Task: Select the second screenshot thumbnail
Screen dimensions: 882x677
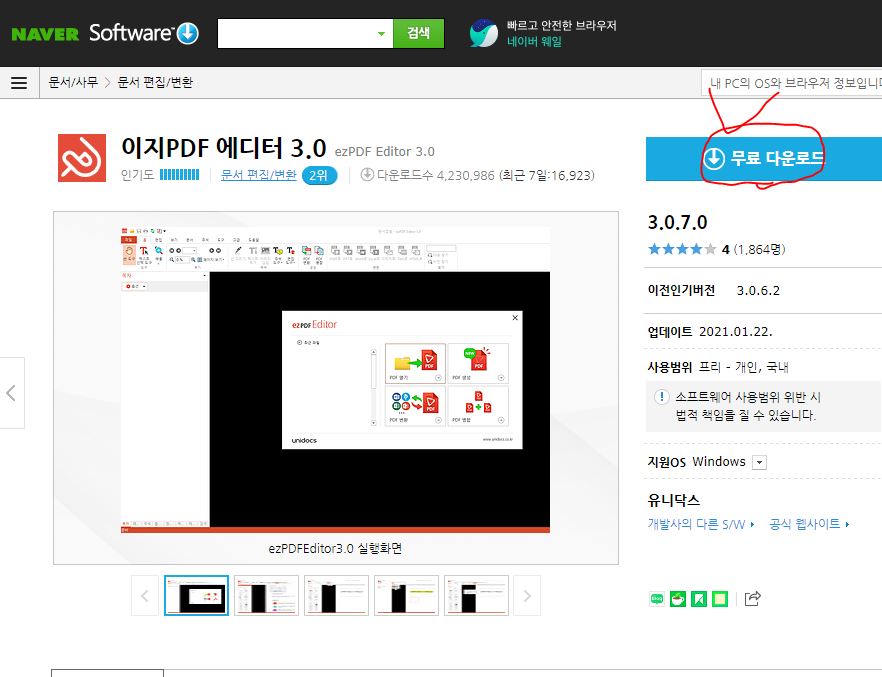Action: tap(266, 595)
